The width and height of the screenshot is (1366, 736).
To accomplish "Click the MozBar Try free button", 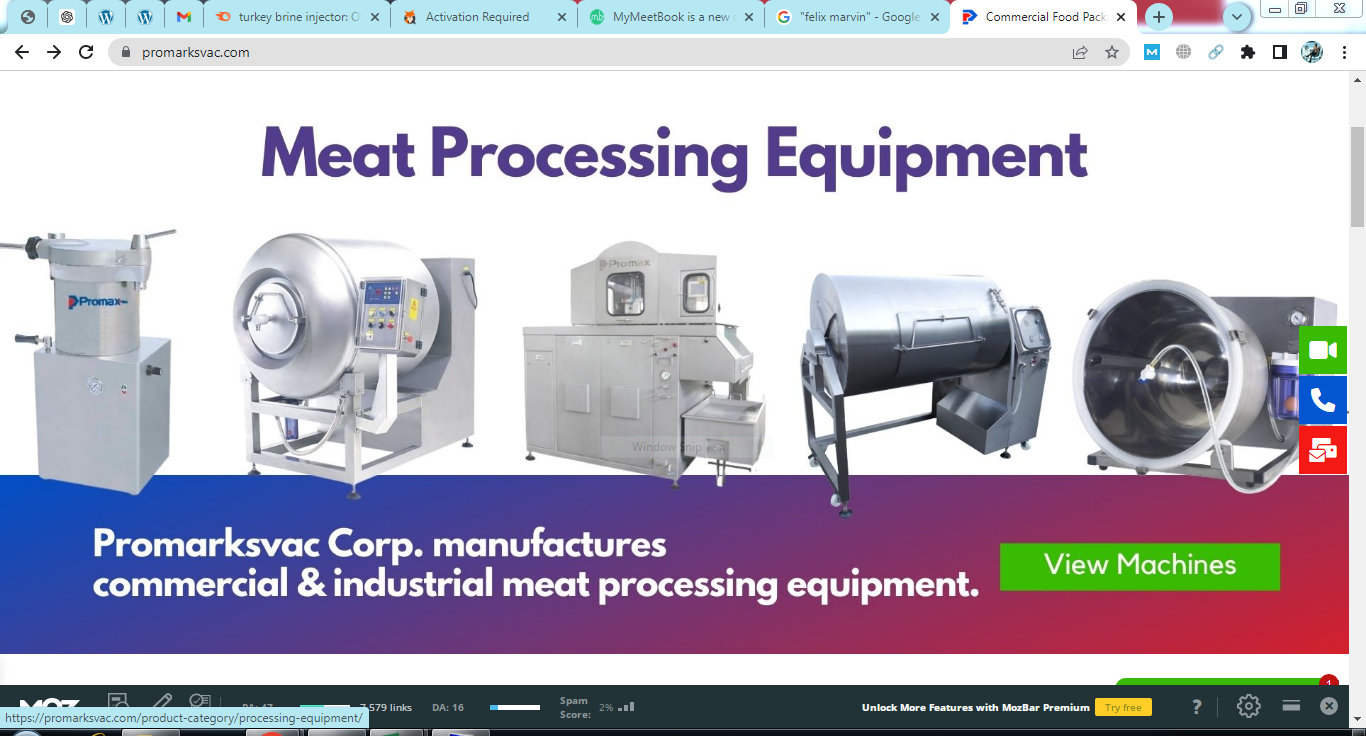I will pyautogui.click(x=1123, y=707).
